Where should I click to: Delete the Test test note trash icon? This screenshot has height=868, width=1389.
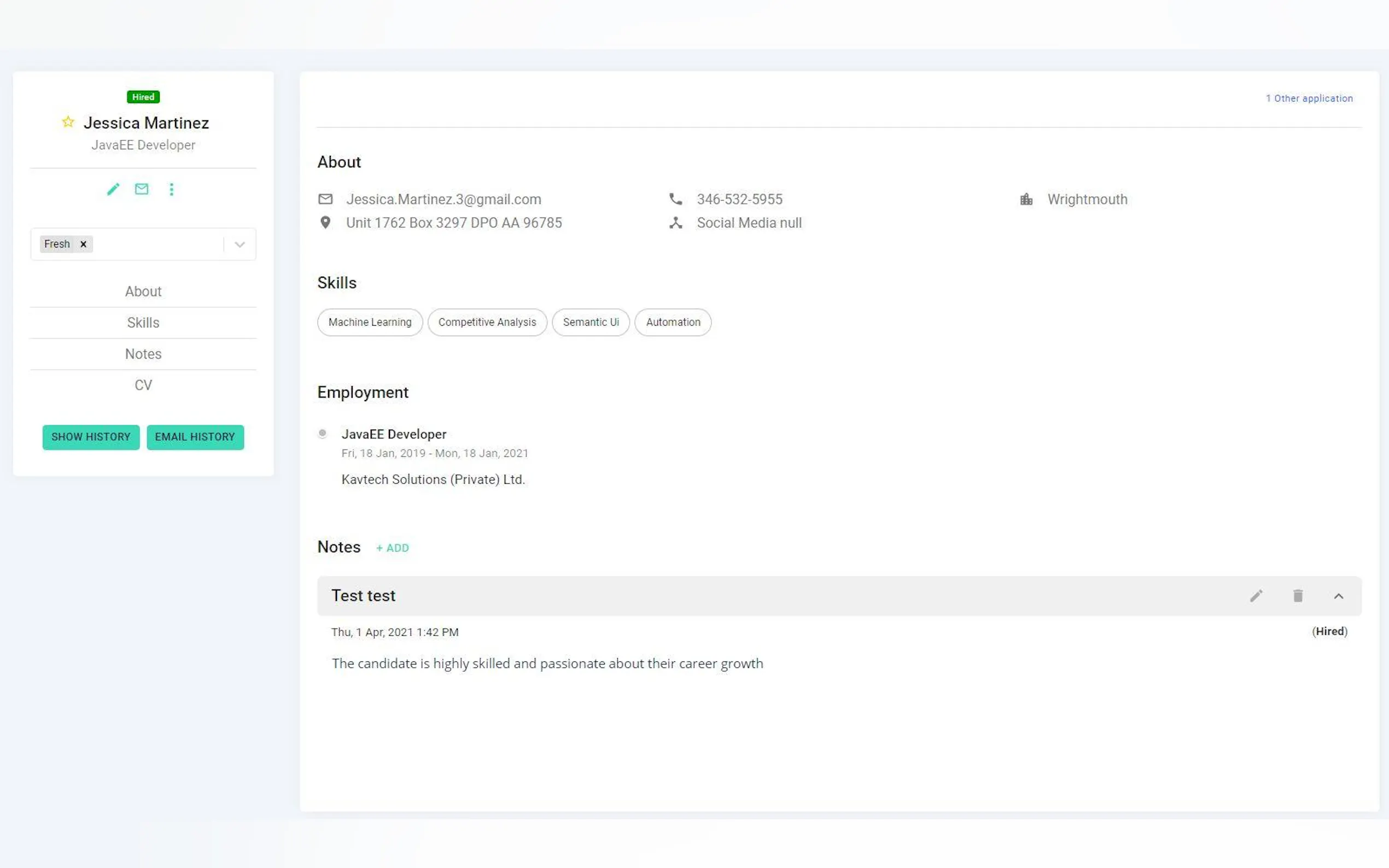point(1298,596)
